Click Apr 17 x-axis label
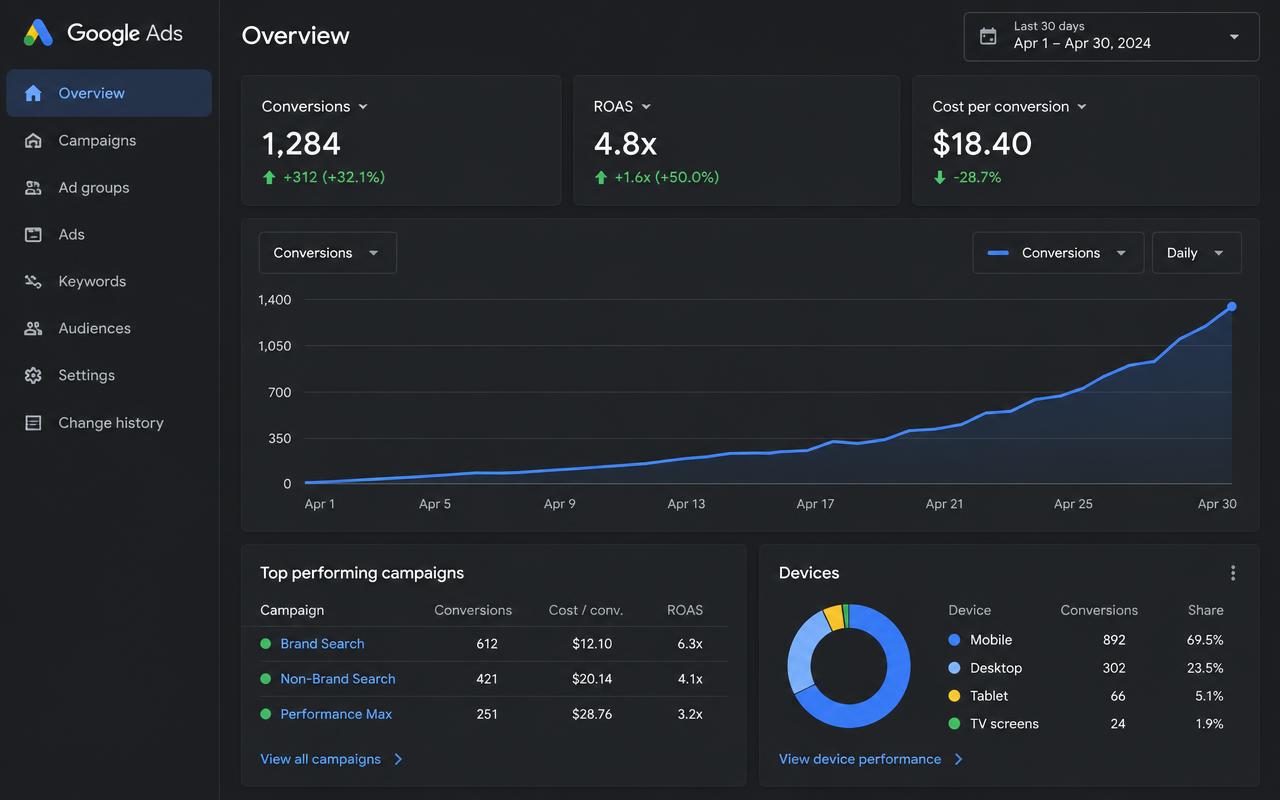 click(815, 504)
